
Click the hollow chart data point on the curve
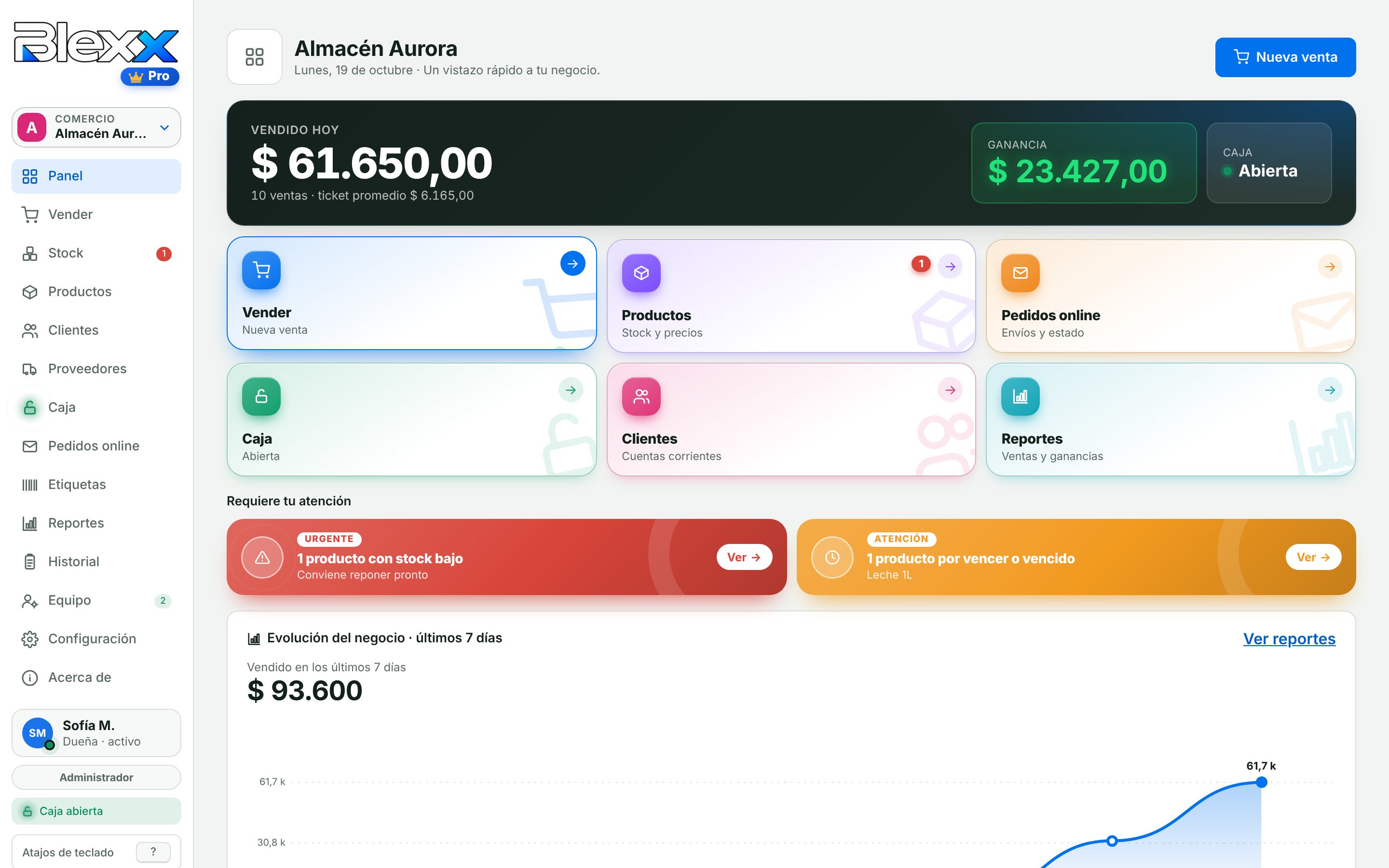click(1112, 841)
